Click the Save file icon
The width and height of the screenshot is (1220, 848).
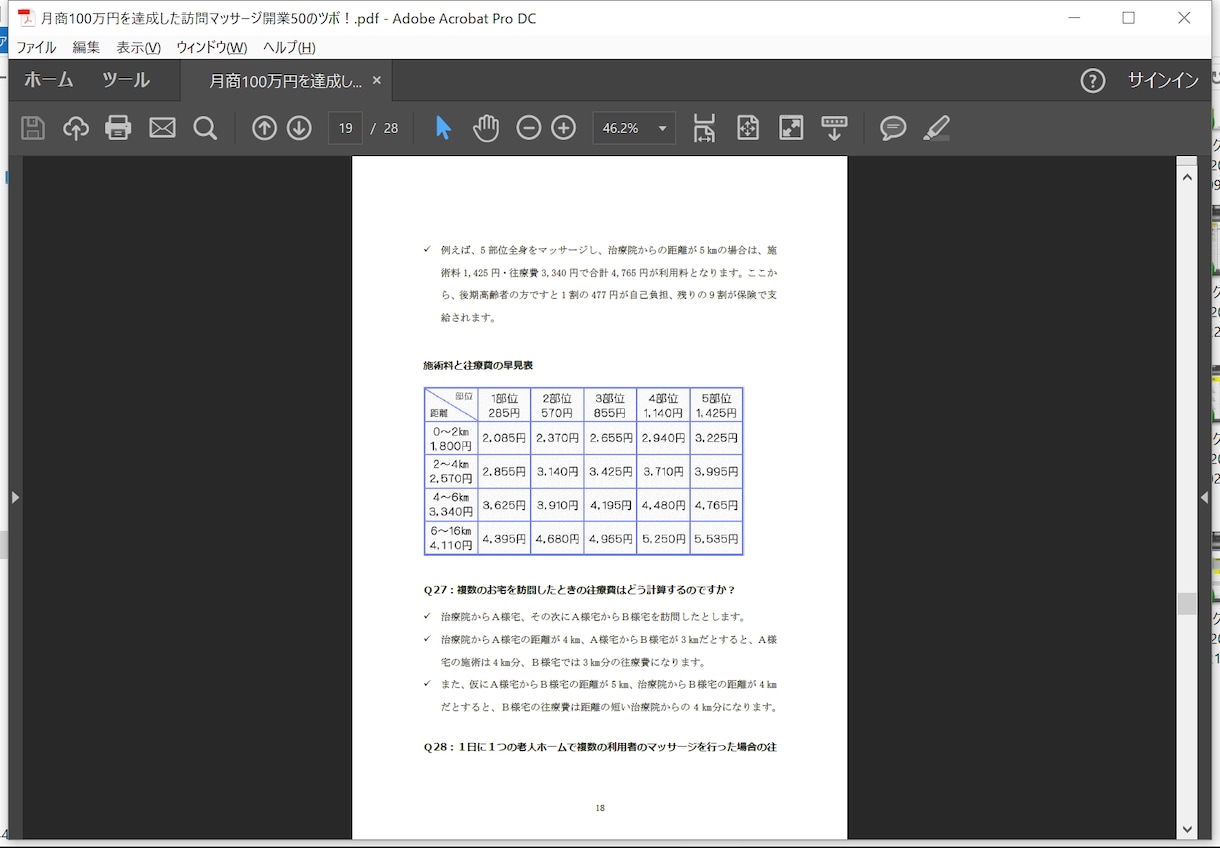click(33, 128)
